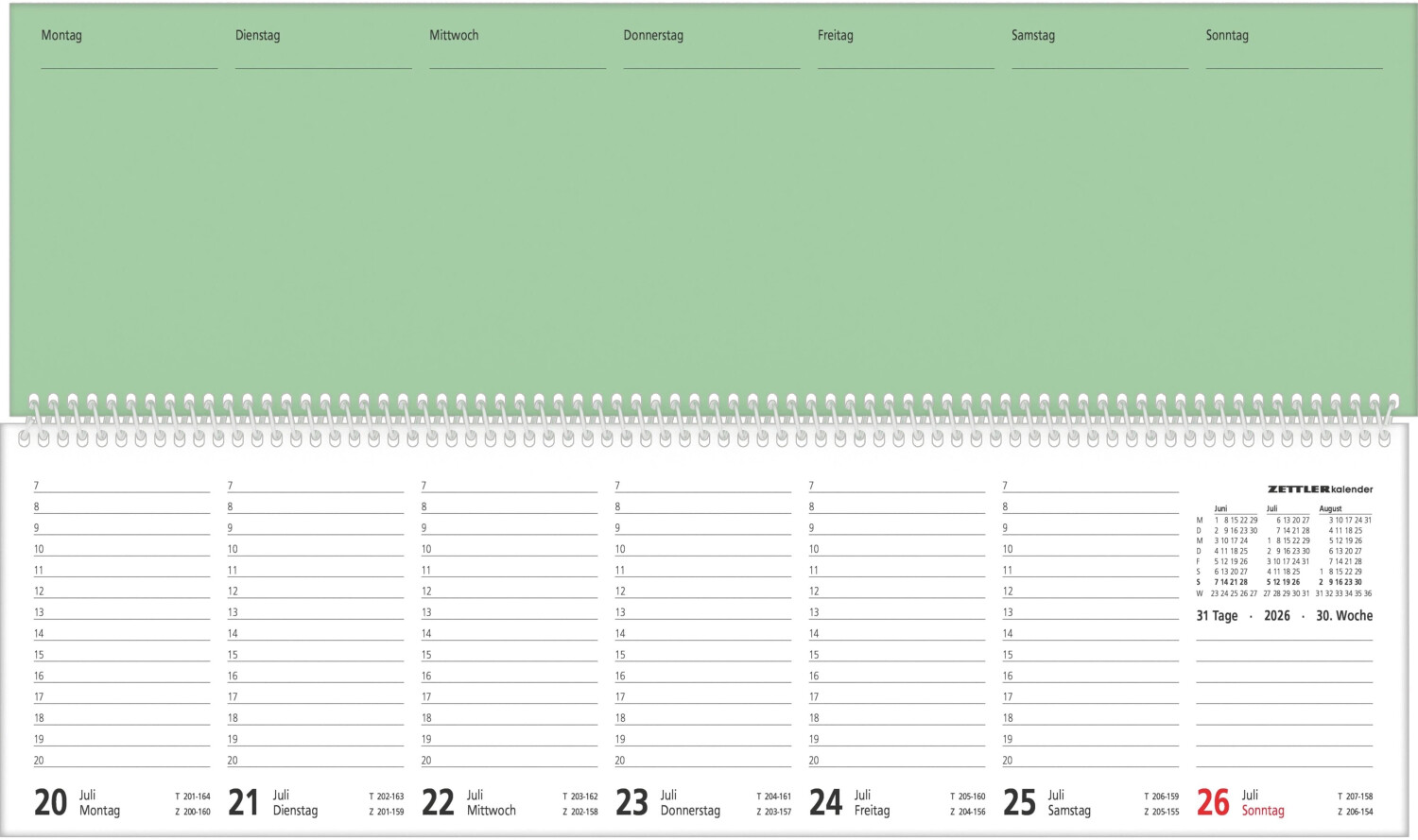
Task: Click the ZETTLER kalender logo
Action: pos(1320,489)
